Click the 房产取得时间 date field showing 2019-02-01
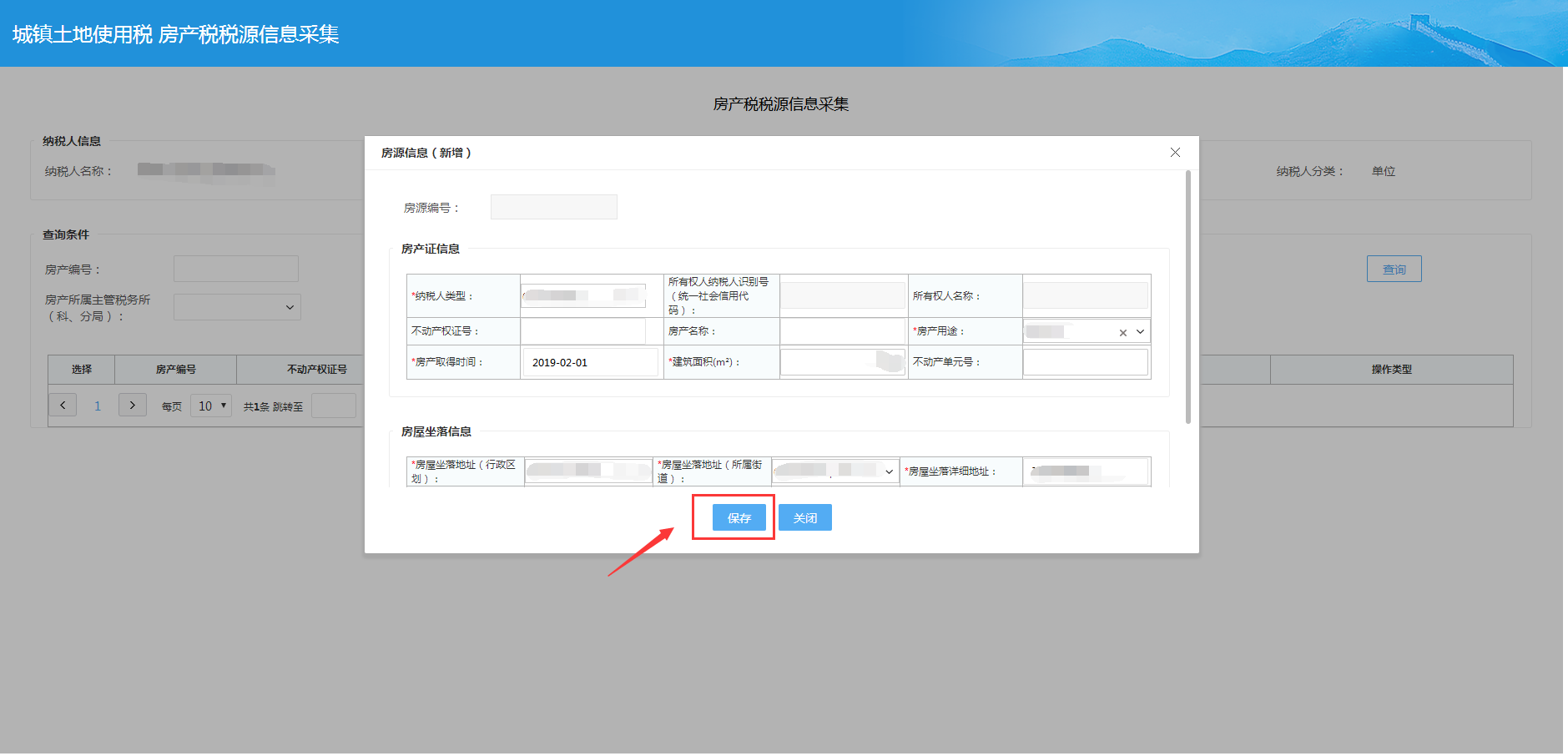The width and height of the screenshot is (1568, 756). coord(591,361)
